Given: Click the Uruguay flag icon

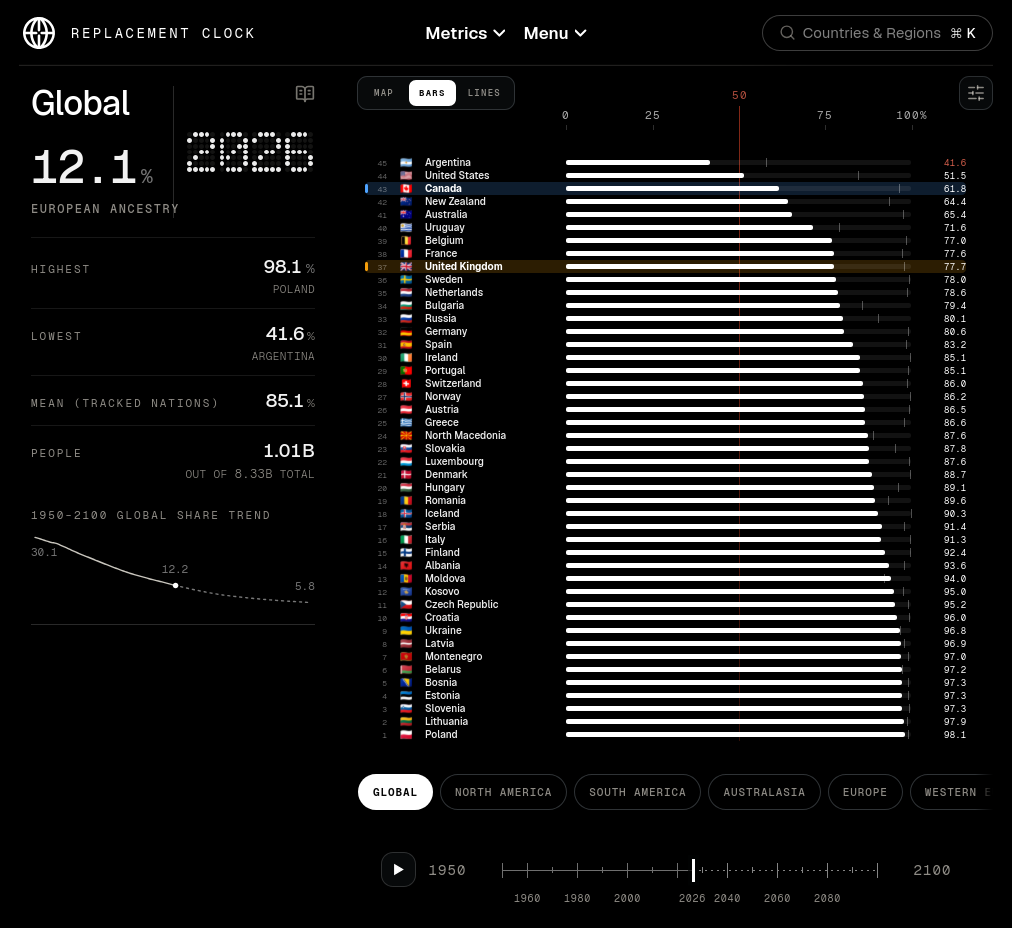Looking at the screenshot, I should 406,227.
